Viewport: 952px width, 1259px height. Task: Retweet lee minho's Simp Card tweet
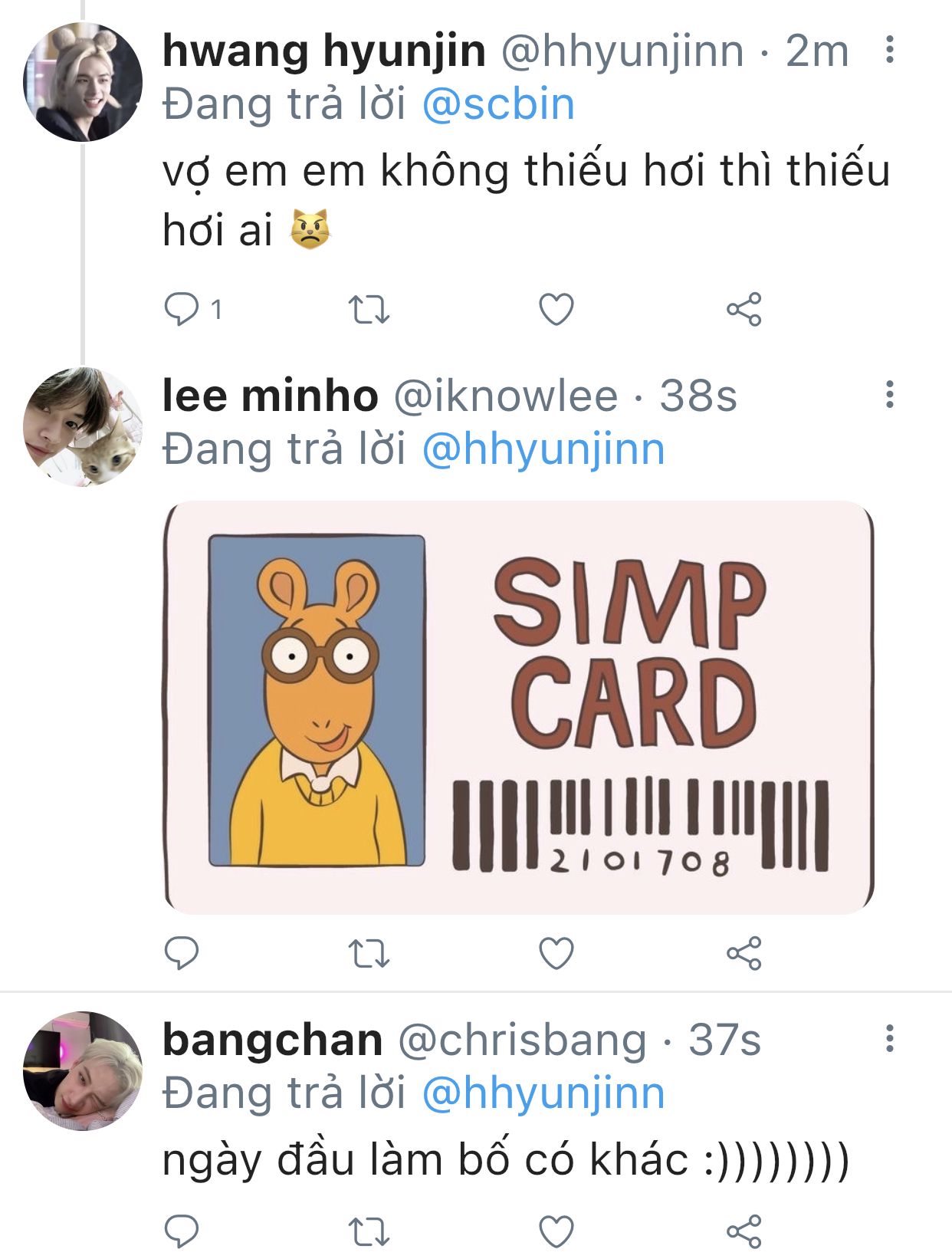369,954
